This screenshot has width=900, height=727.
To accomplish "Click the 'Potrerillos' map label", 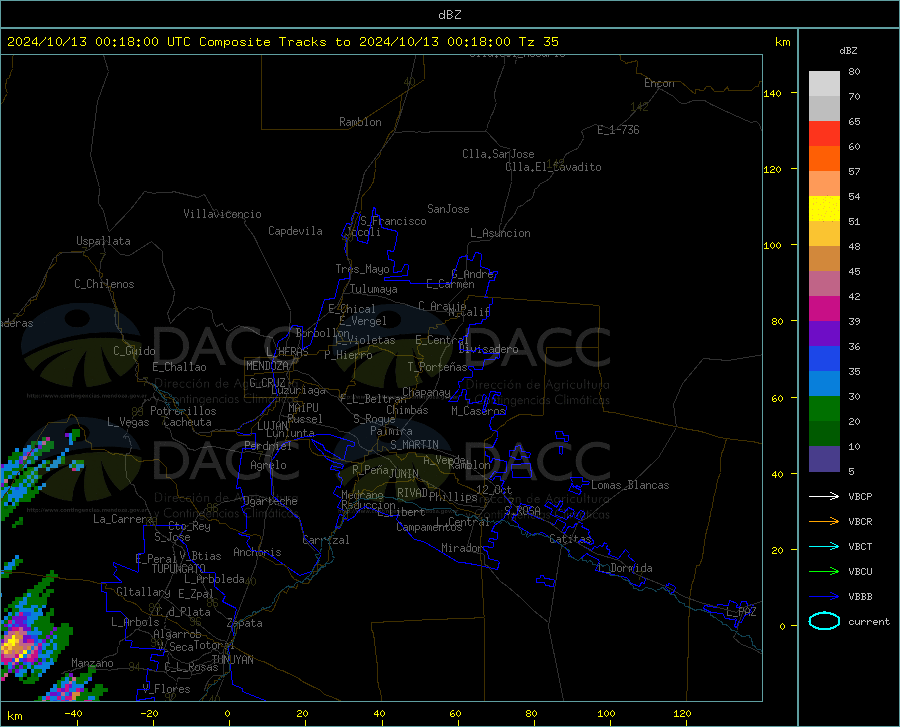I will coord(183,411).
